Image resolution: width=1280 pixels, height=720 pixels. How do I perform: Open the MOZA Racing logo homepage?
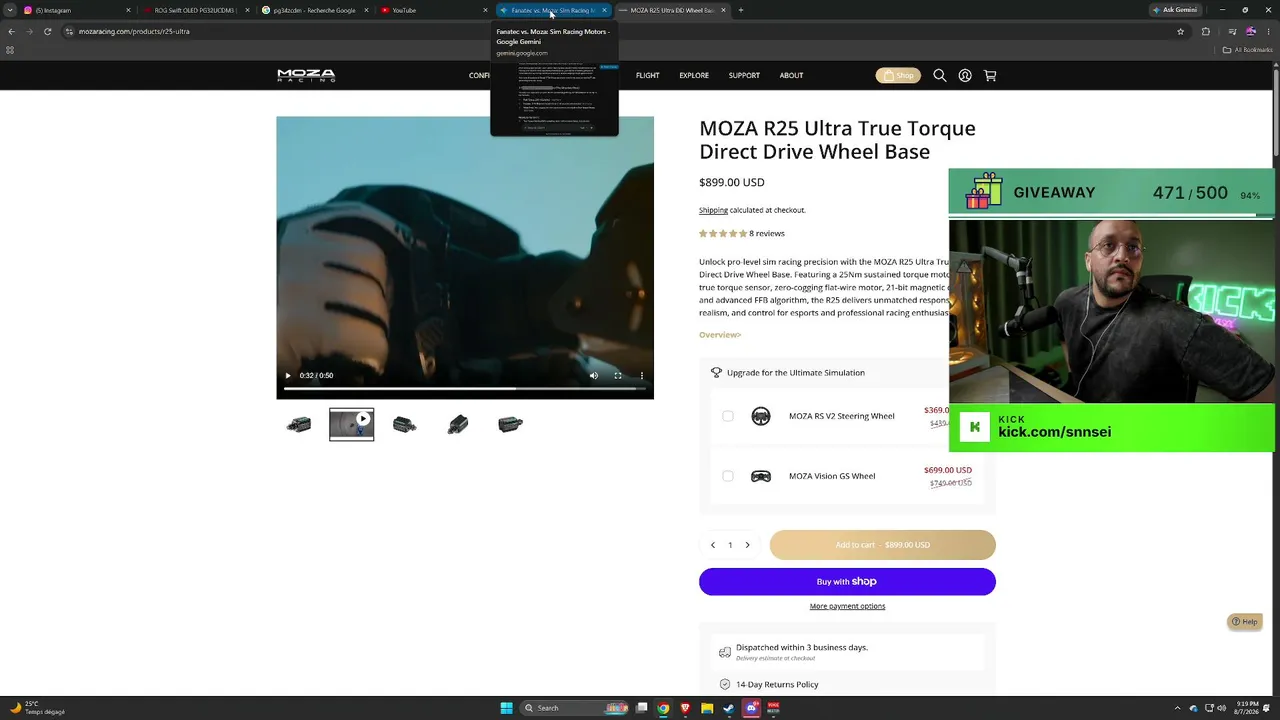click(306, 75)
